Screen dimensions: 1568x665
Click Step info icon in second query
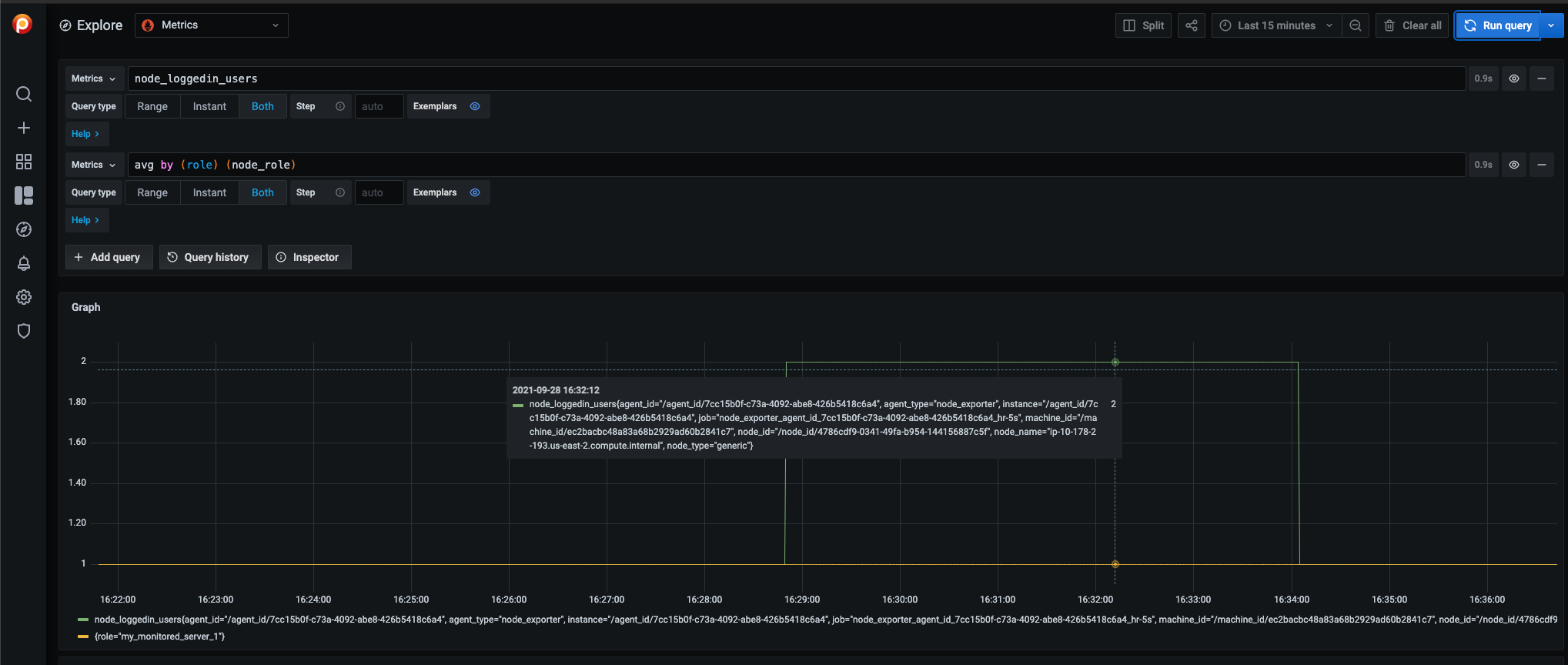[x=340, y=192]
